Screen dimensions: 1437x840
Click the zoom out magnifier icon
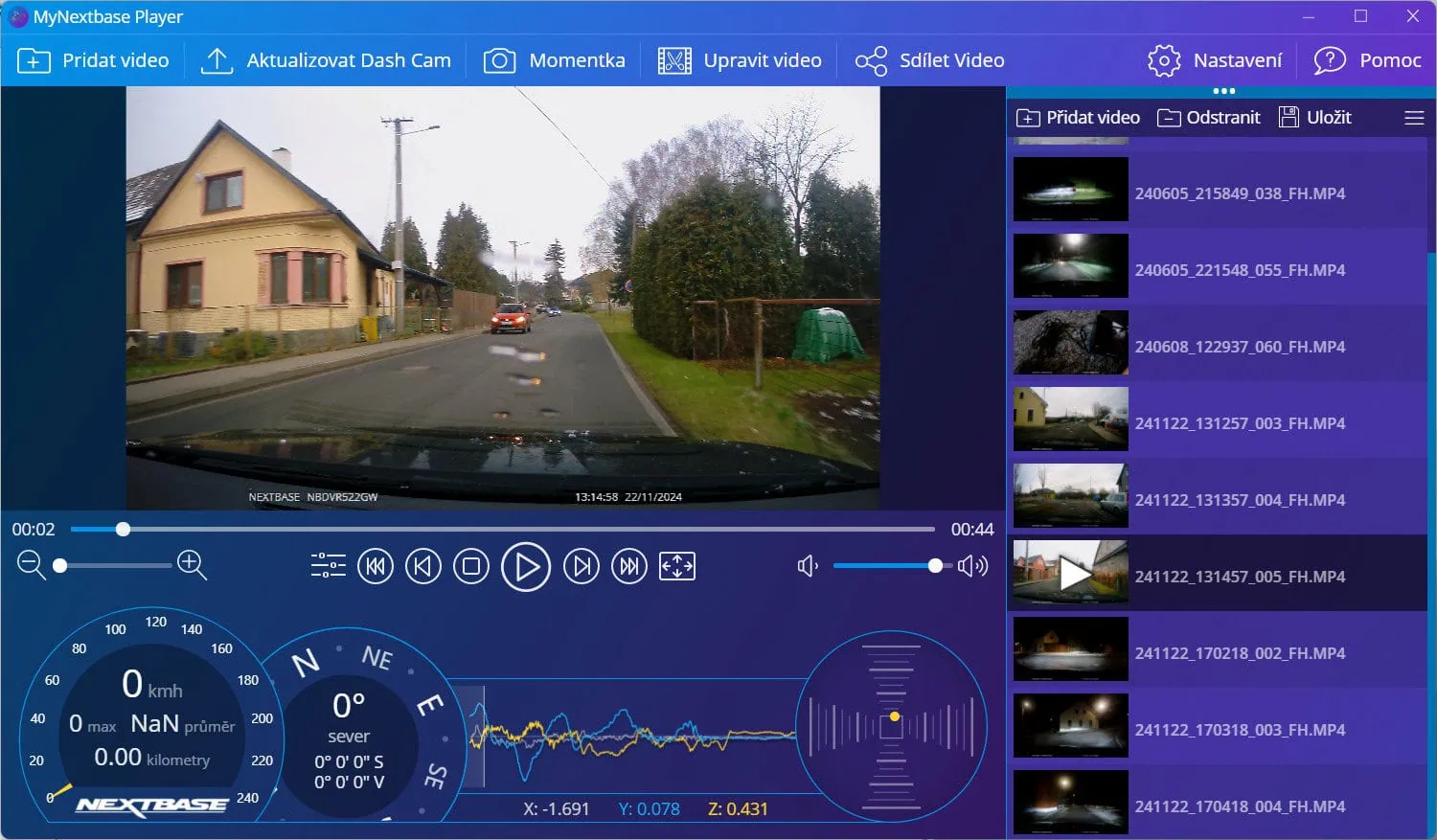point(31,565)
